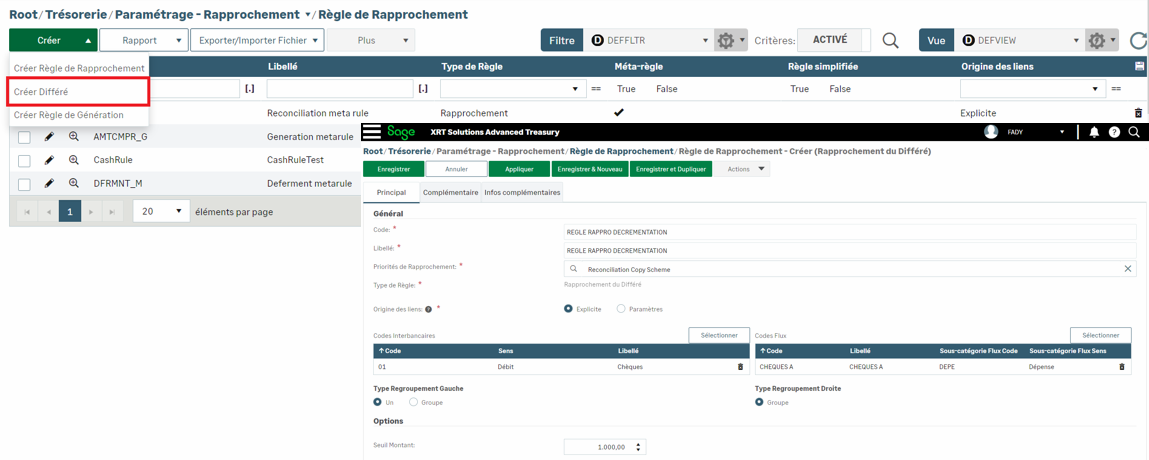Click the magnifier search icon near Critères
The image size is (1149, 460).
pos(890,41)
